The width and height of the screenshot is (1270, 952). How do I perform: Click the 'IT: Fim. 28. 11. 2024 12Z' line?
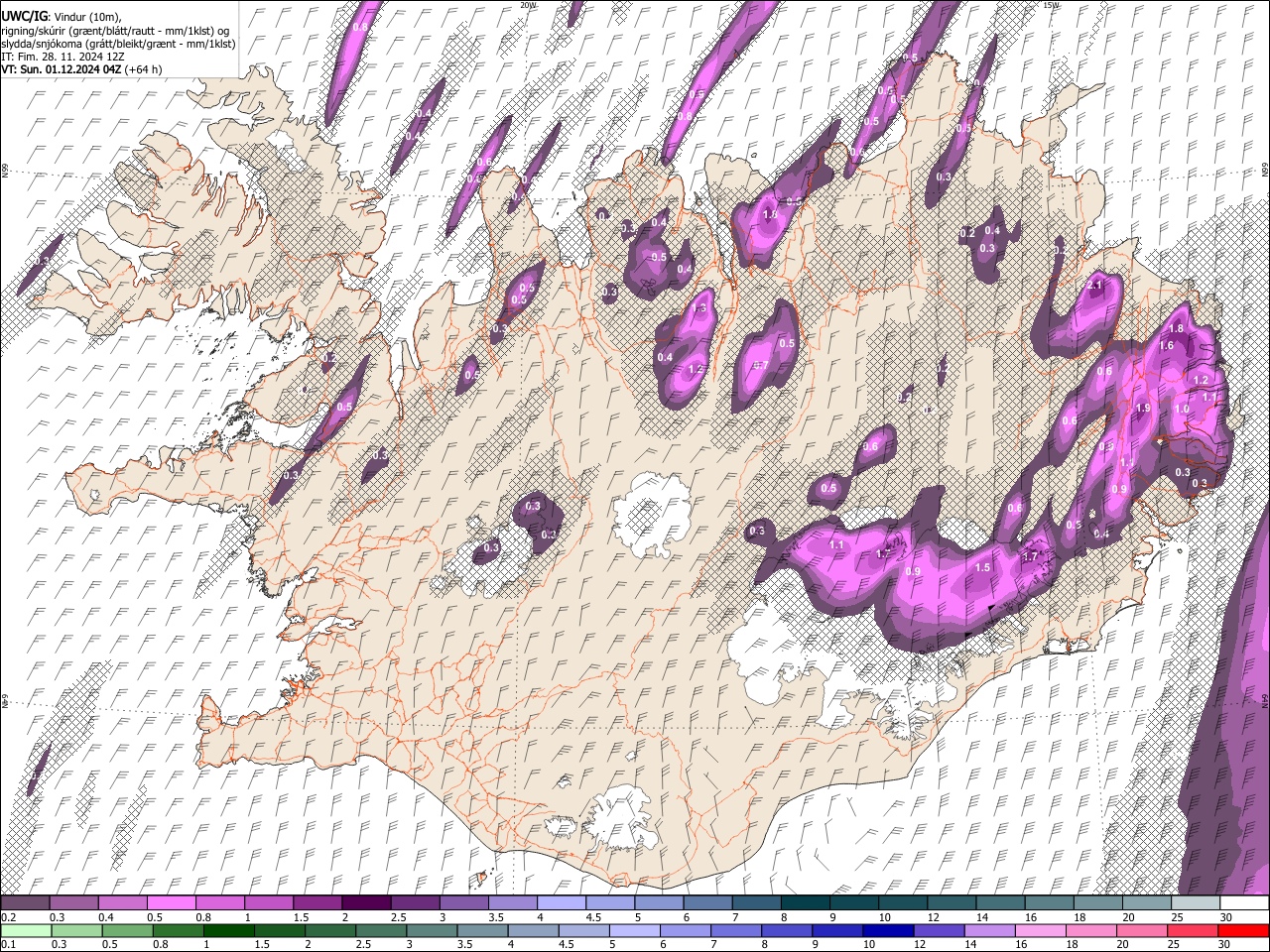point(63,57)
